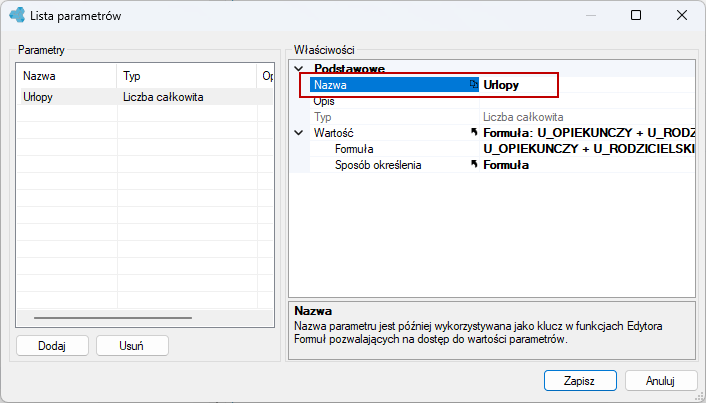The image size is (706, 403).
Task: Collapse the Podstawowe section chevron
Action: (299, 69)
